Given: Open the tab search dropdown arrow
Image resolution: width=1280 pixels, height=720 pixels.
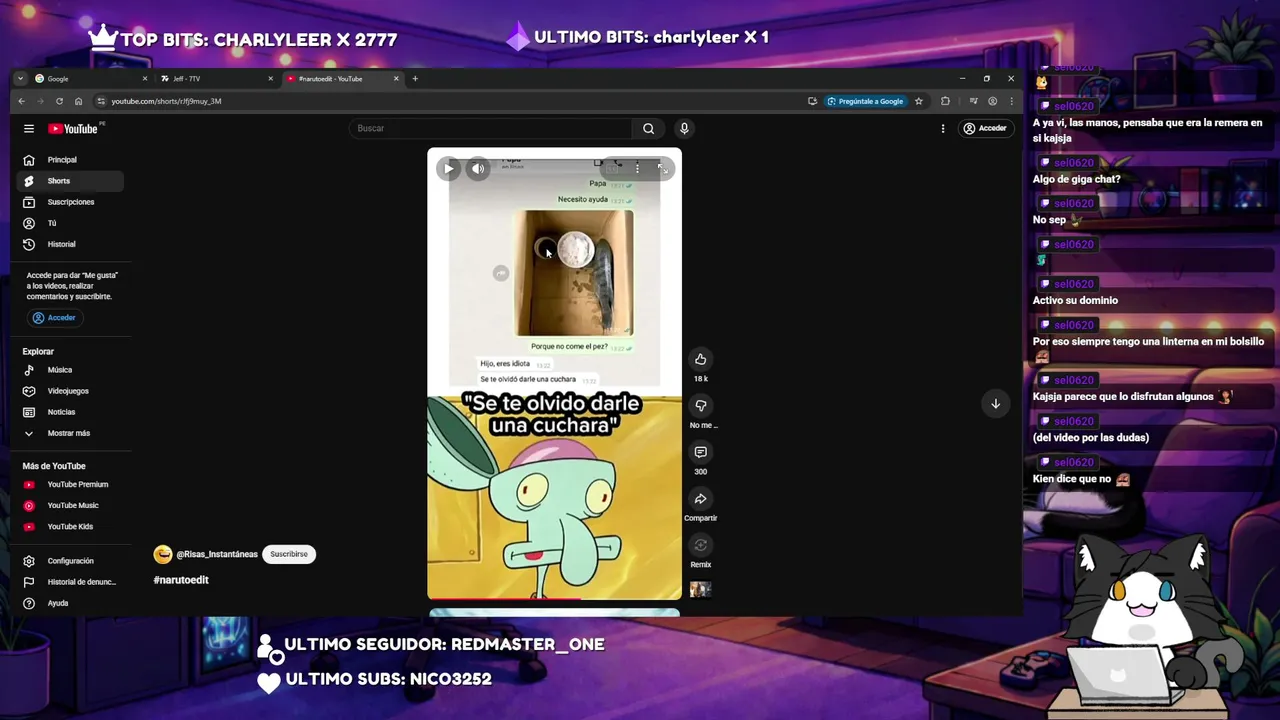Looking at the screenshot, I should tap(20, 79).
